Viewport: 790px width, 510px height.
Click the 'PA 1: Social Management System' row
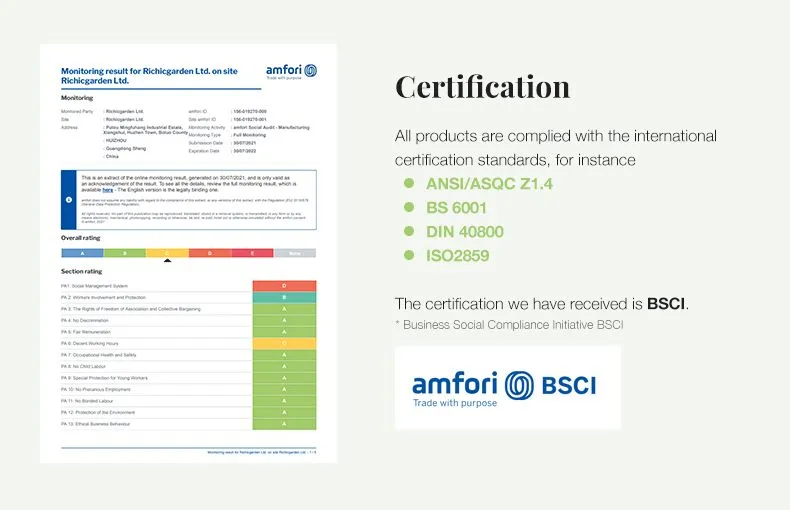pos(188,286)
